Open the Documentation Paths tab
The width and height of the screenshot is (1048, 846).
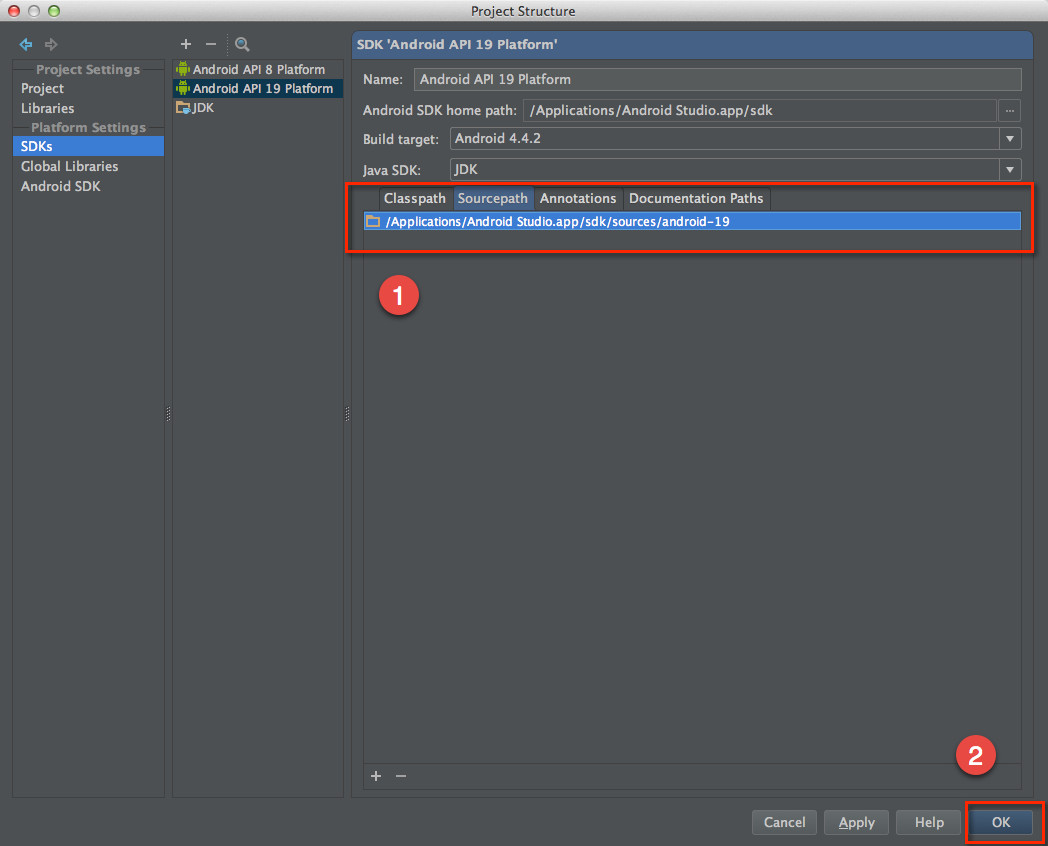pos(696,198)
